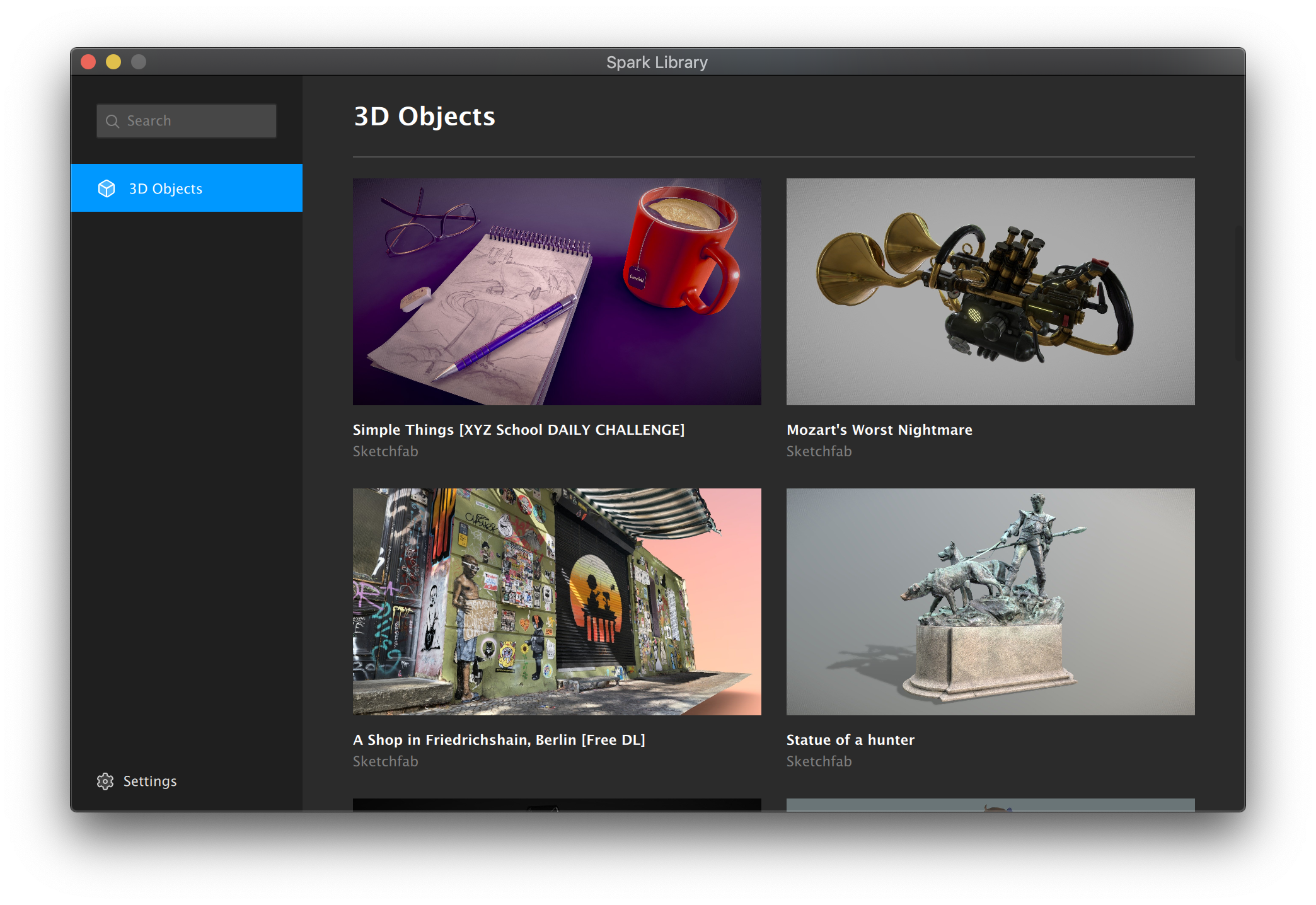Click Statue of a hunter title
This screenshot has height=905, width=1316.
coord(850,740)
